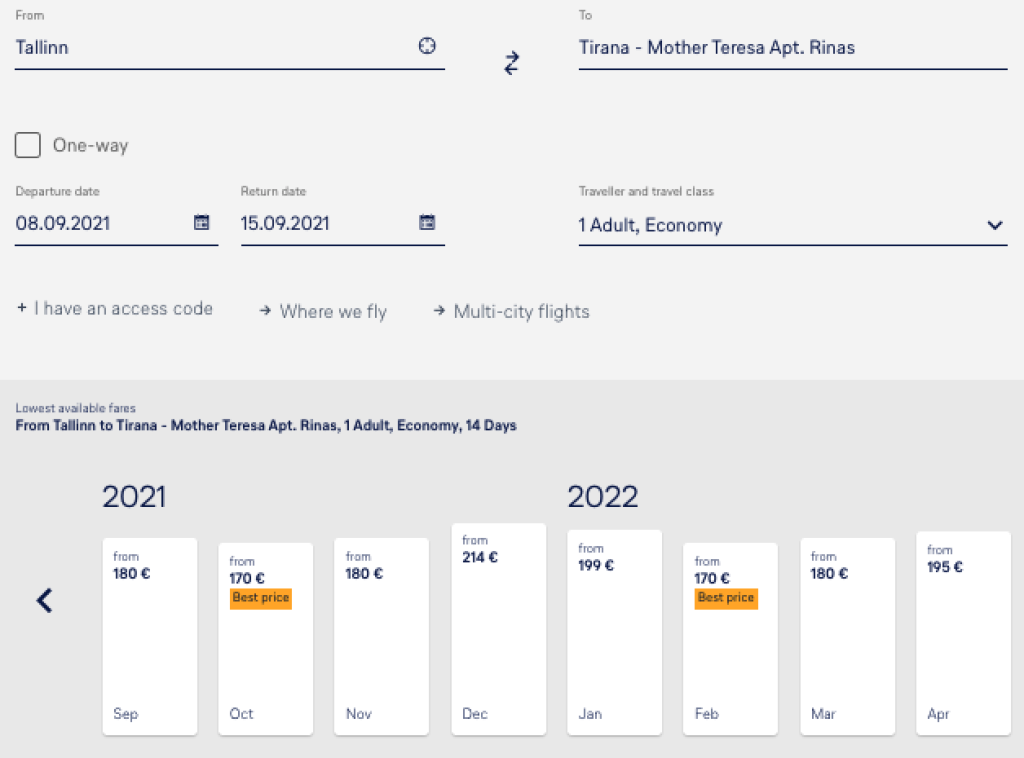Swap origin and destination with the arrows icon
The width and height of the screenshot is (1024, 758).
point(511,63)
